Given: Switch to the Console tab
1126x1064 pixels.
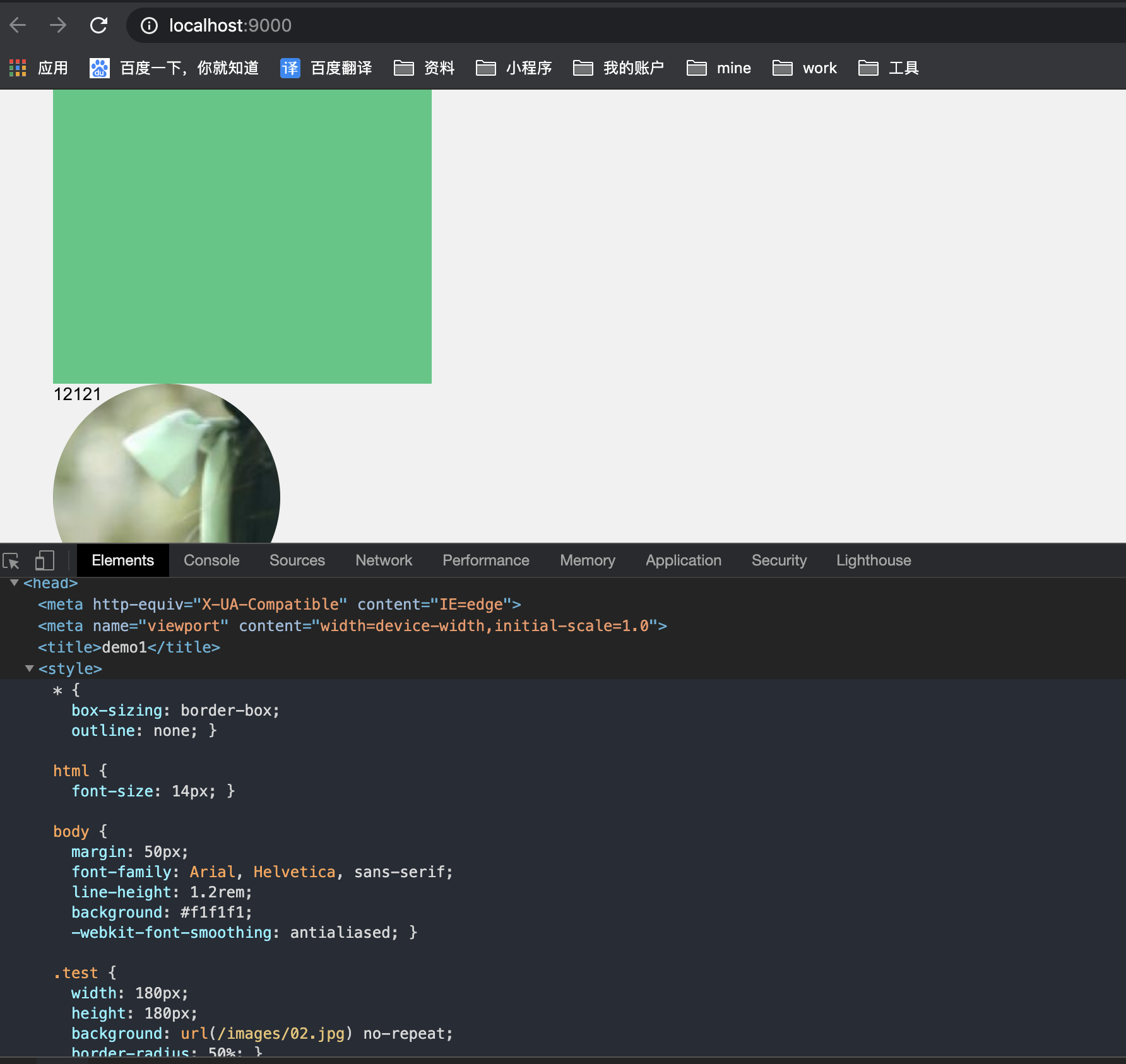Looking at the screenshot, I should (x=211, y=560).
